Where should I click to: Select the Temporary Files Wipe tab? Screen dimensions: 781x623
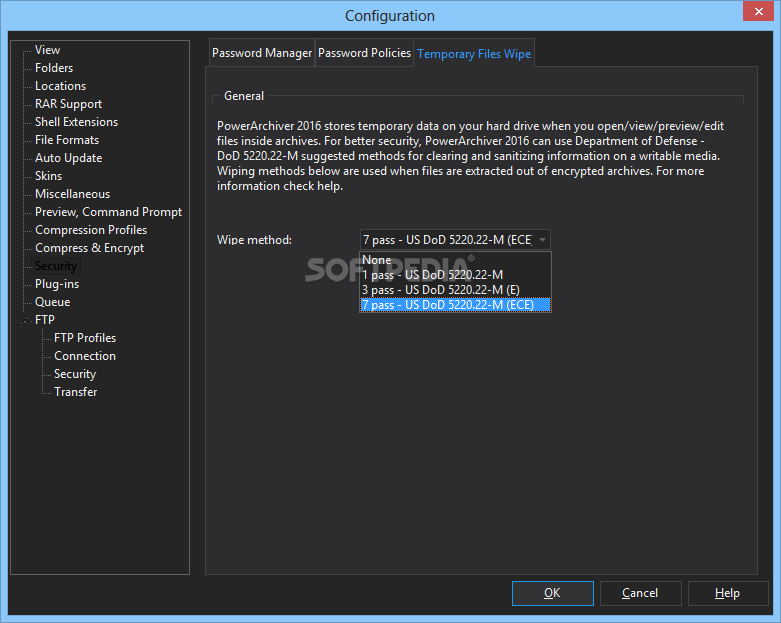pyautogui.click(x=474, y=53)
